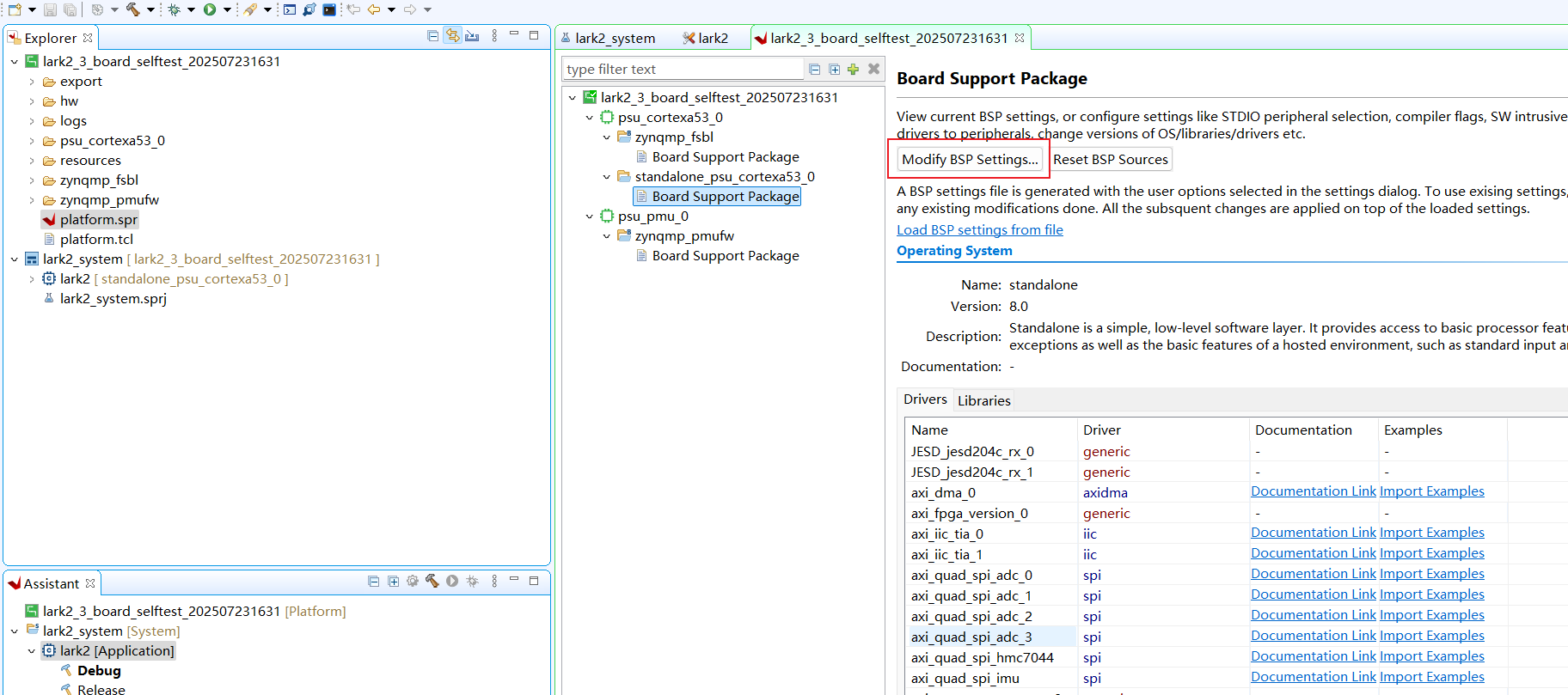1568x695 pixels.
Task: Open the dropdown arrow next to Build hammer
Action: 150,9
